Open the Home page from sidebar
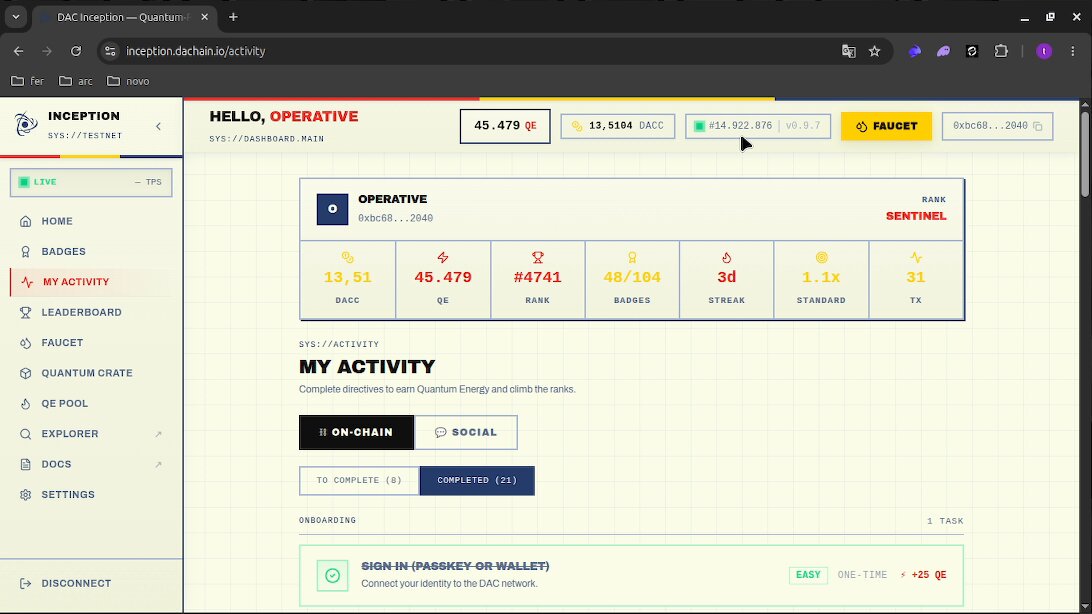The height and width of the screenshot is (614, 1092). click(91, 221)
